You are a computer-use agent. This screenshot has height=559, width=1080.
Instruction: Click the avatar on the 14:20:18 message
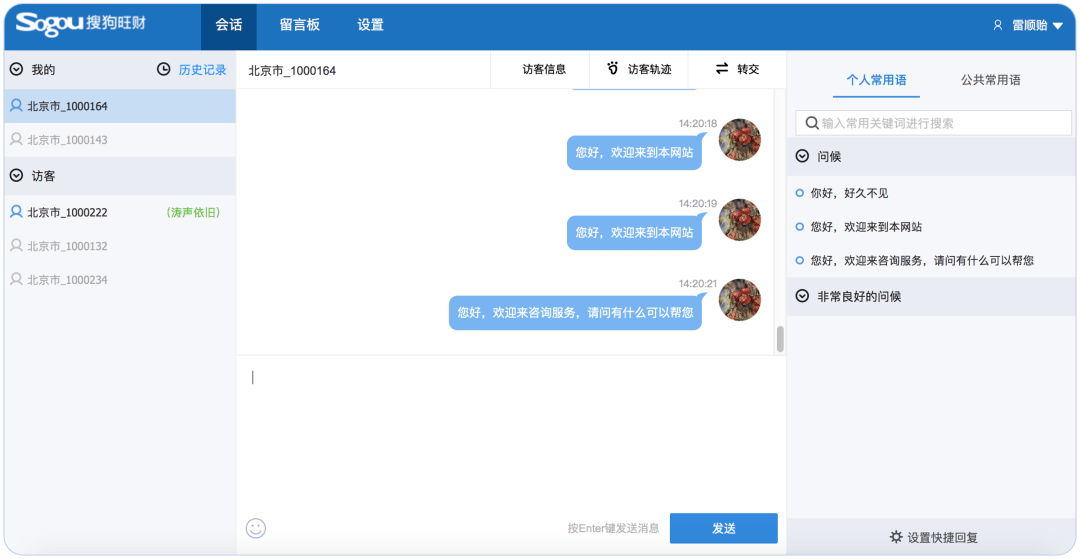pos(740,139)
